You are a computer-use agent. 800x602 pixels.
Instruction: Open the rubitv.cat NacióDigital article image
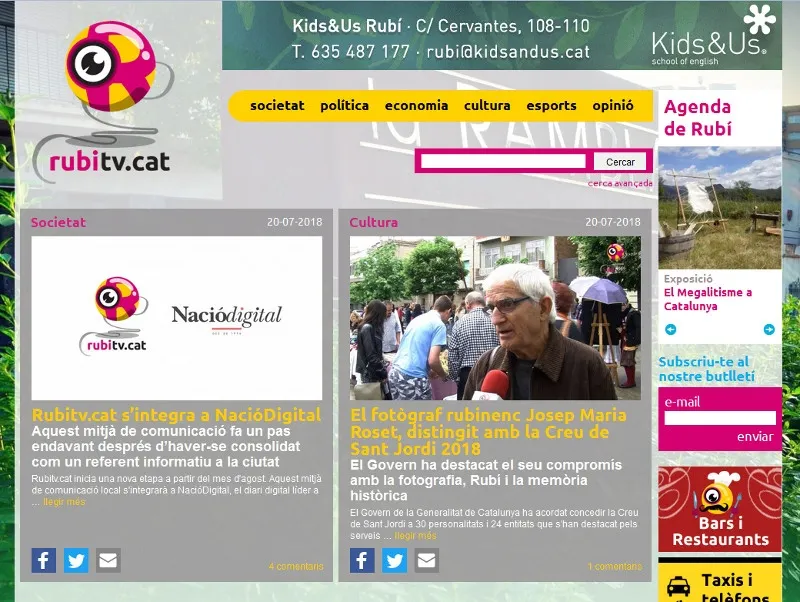click(177, 318)
